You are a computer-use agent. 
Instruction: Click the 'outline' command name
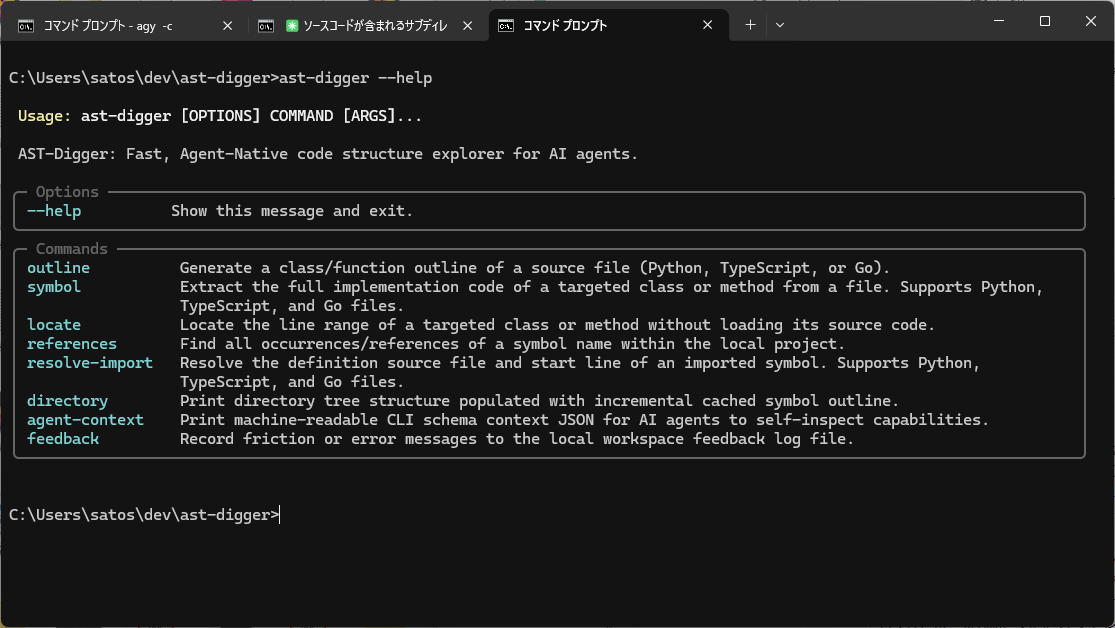coord(58,268)
